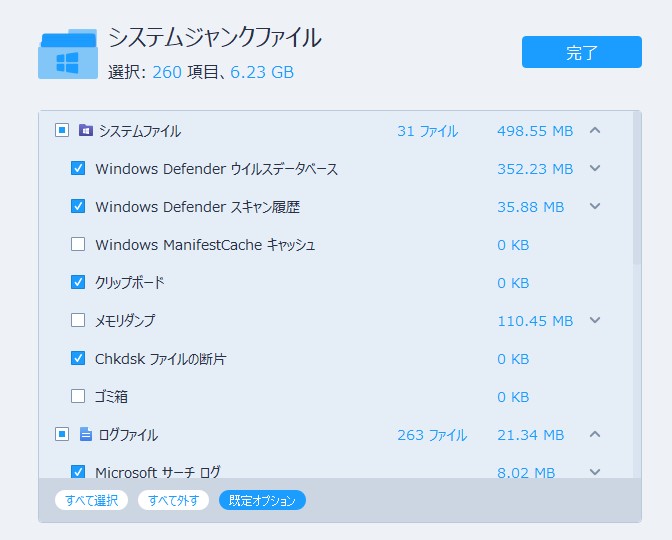
Task: Uncheck Chkdsk ファイルの断片 checkbox
Action: tap(78, 358)
